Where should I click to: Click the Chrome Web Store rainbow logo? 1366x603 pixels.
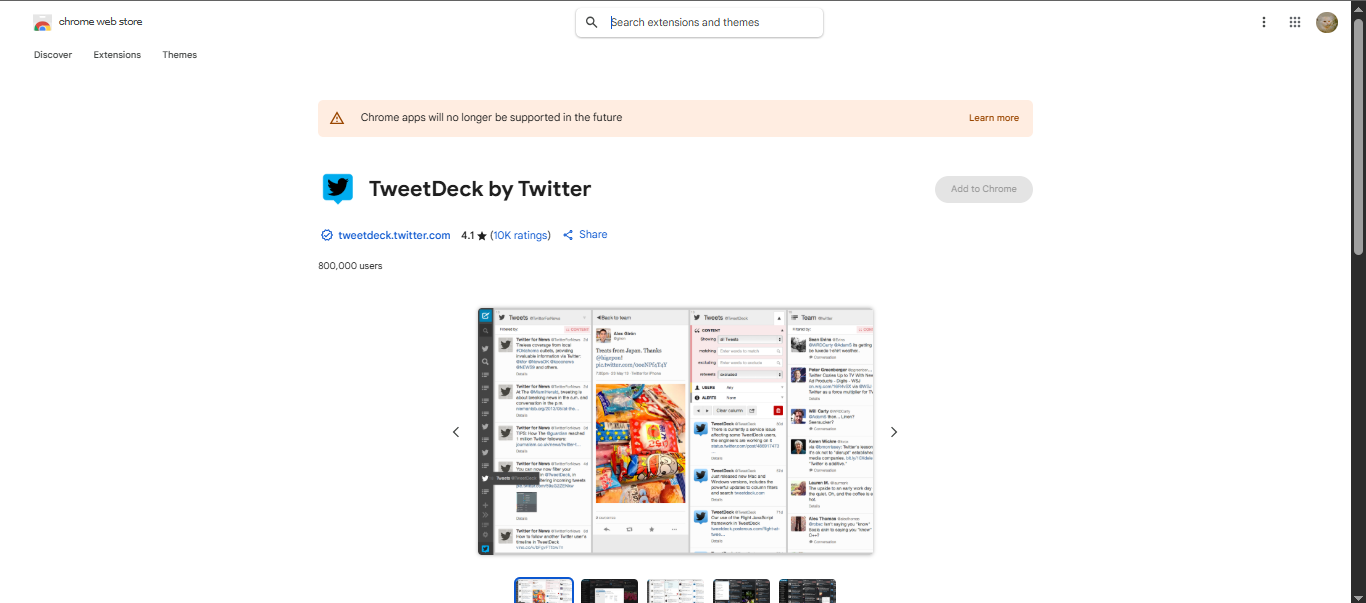tap(42, 22)
